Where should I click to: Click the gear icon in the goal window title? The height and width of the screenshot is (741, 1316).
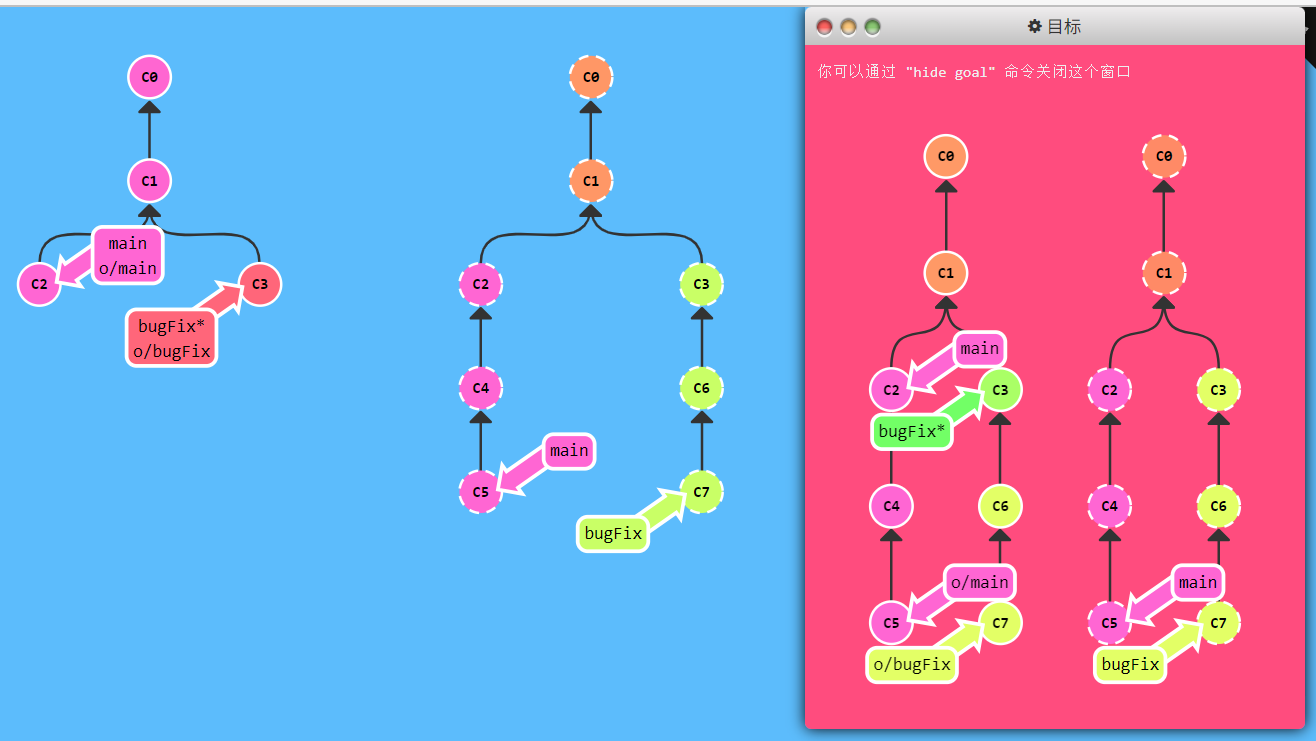pyautogui.click(x=1035, y=27)
